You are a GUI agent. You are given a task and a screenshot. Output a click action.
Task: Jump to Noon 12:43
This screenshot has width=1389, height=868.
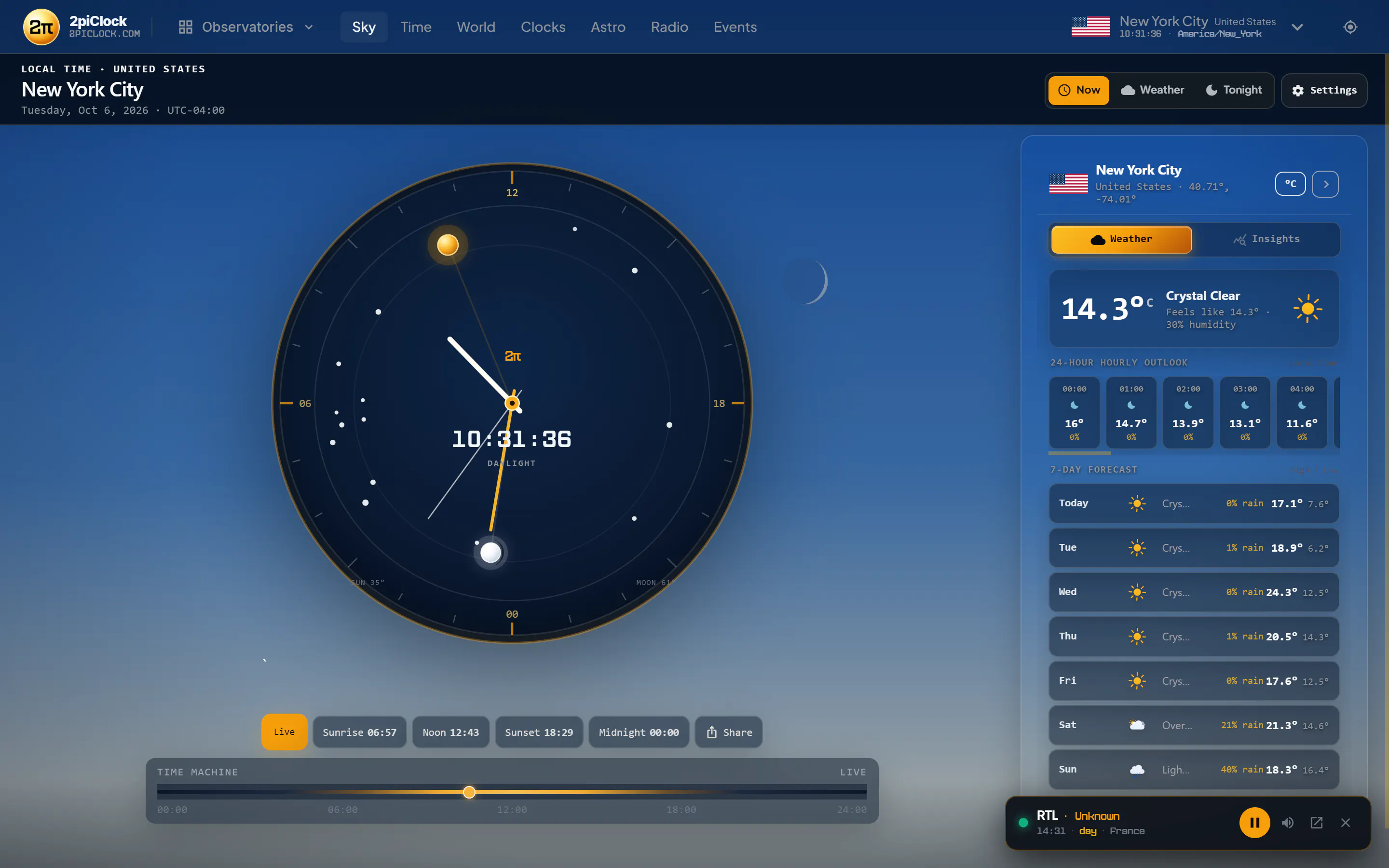click(450, 732)
